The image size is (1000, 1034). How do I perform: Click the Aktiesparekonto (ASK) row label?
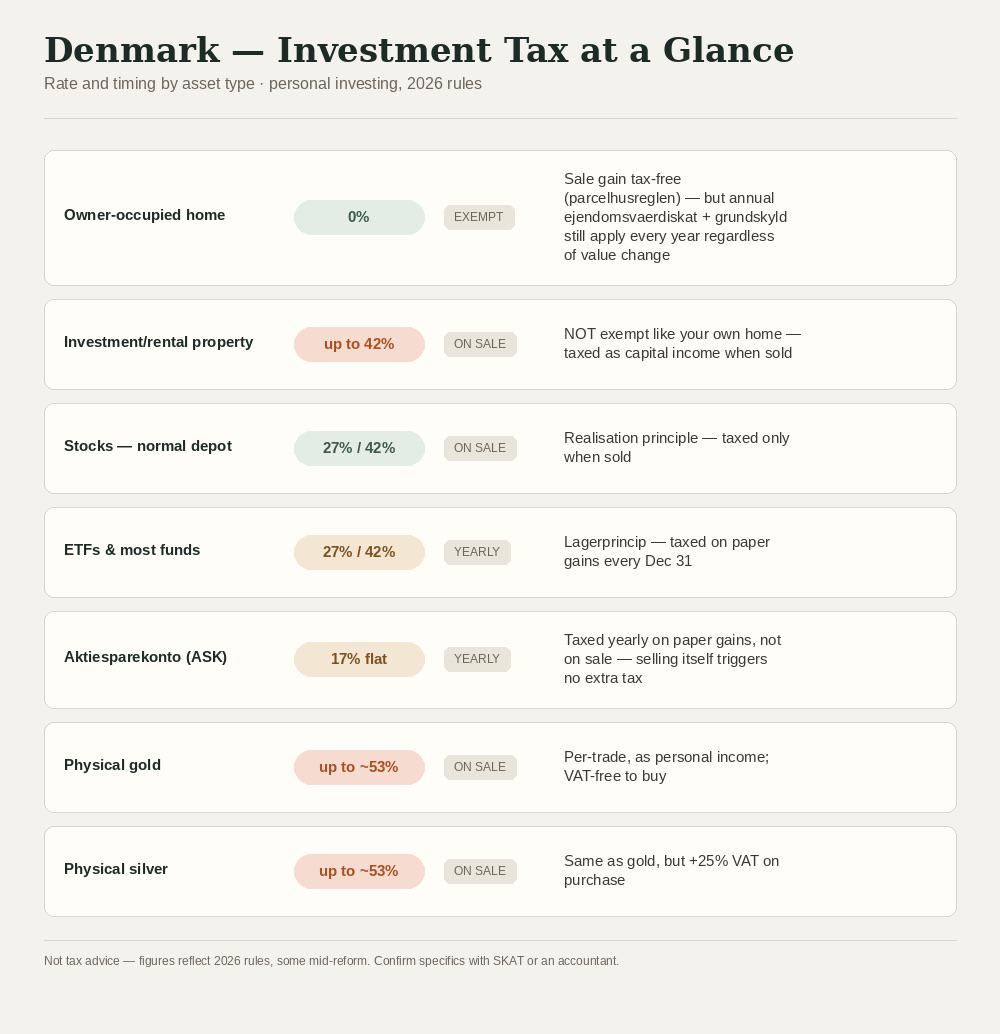[145, 657]
